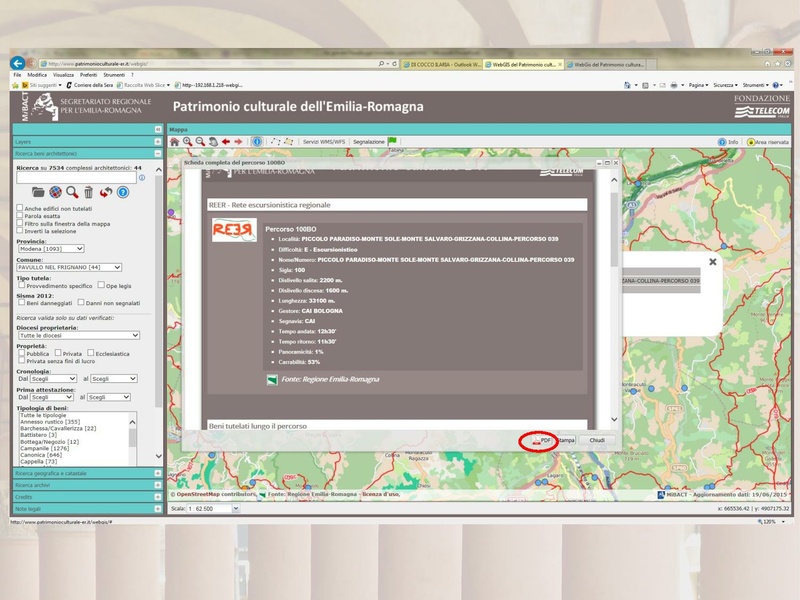Viewport: 800px width, 600px height.
Task: Select the zoom in magnifier tool
Action: (x=187, y=142)
